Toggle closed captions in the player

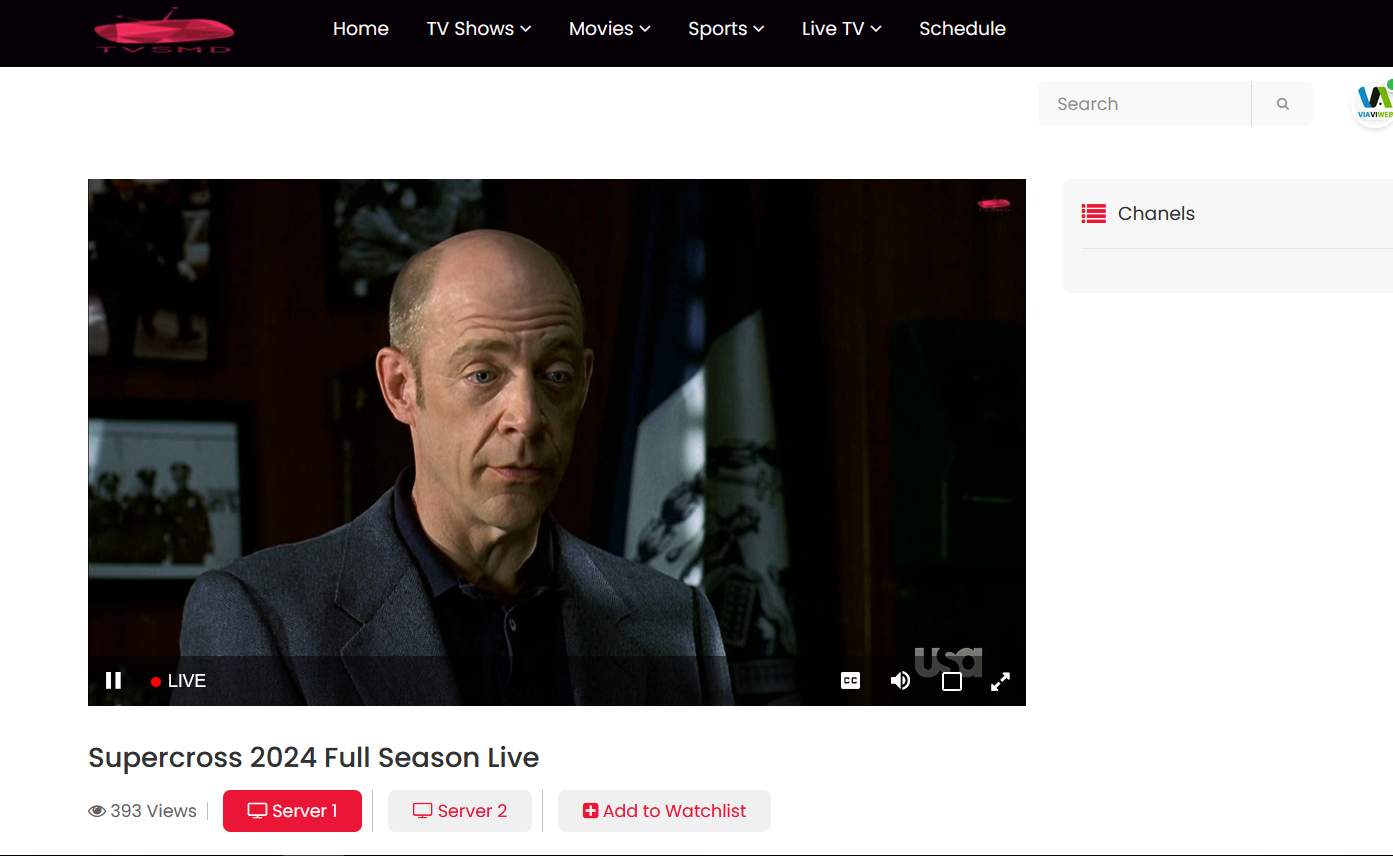tap(850, 681)
